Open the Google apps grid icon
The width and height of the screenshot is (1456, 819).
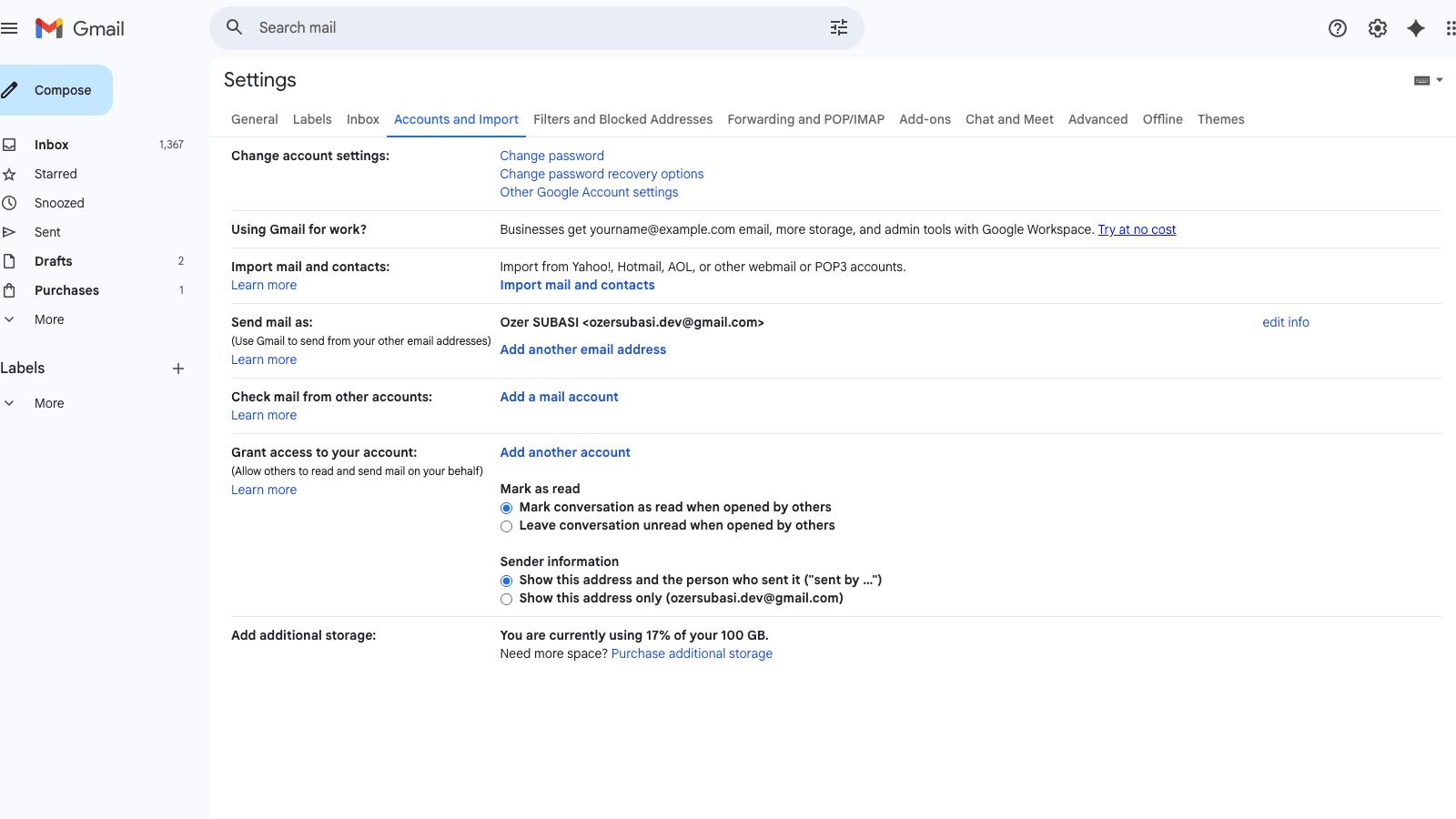coord(1450,28)
